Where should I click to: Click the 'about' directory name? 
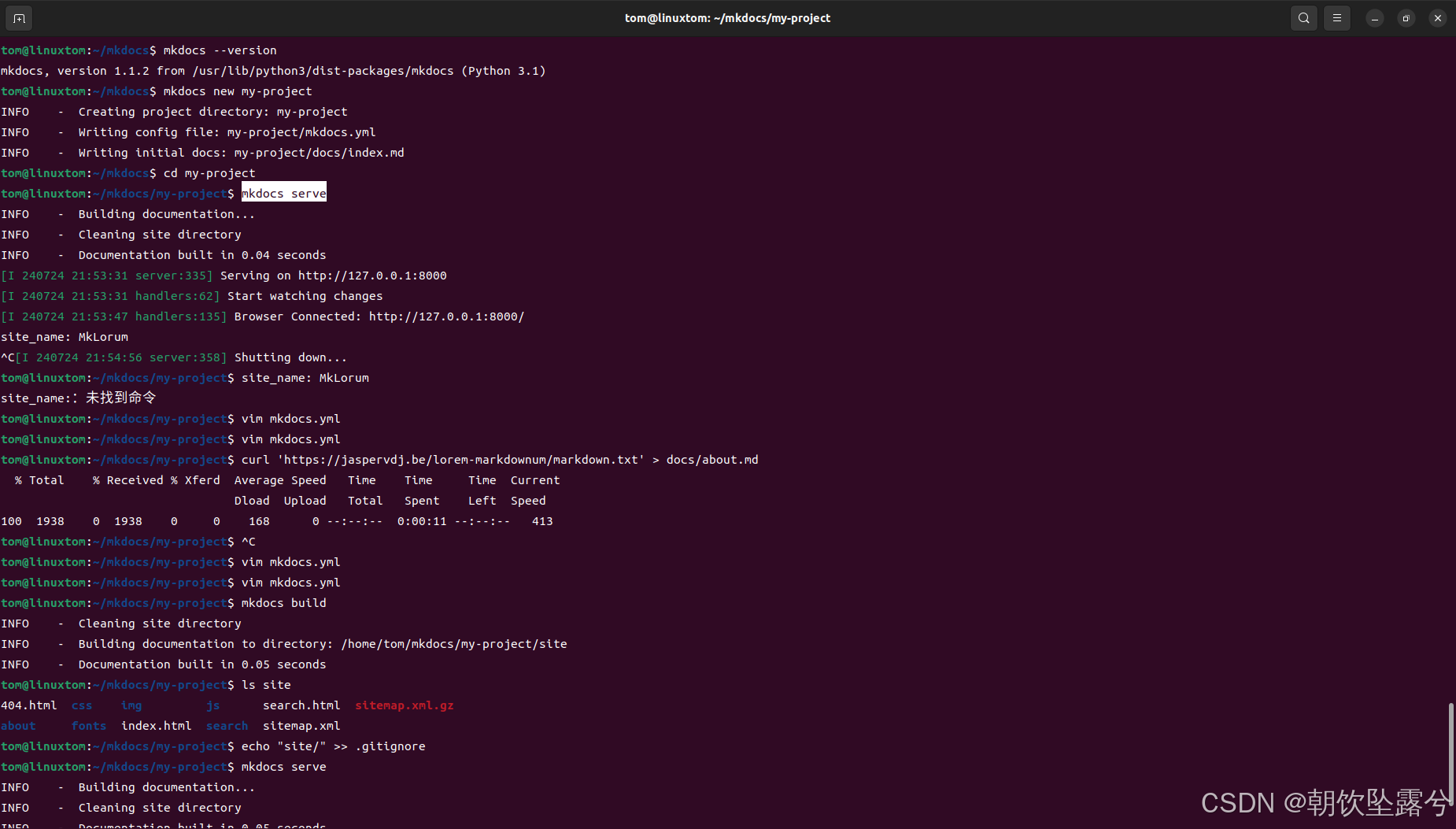point(18,726)
